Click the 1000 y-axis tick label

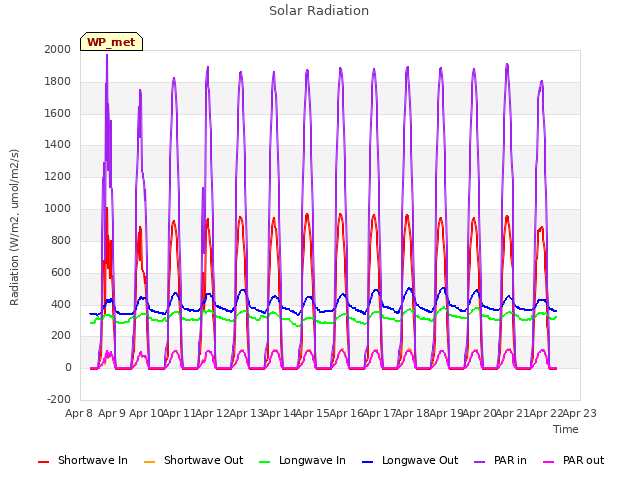[58, 209]
